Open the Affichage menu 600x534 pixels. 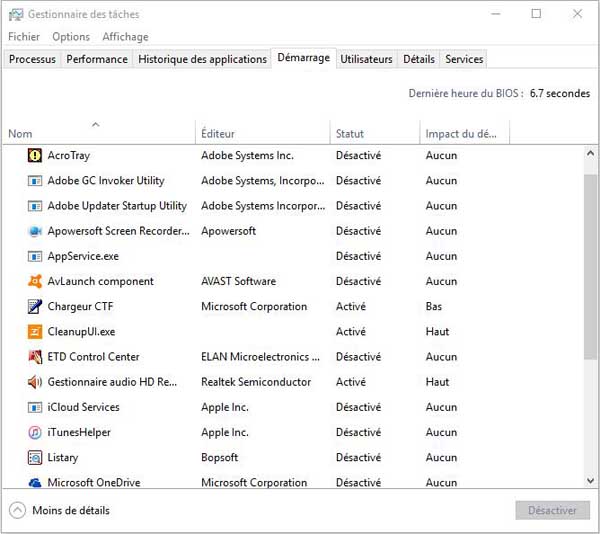(125, 37)
